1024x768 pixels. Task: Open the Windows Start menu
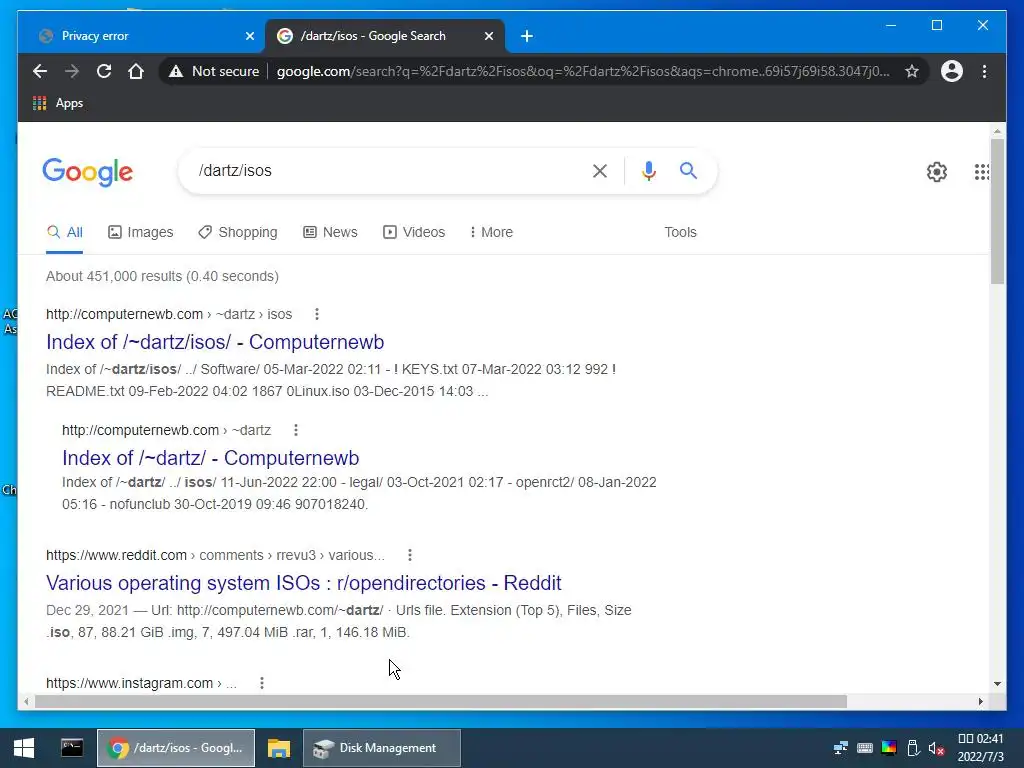point(24,748)
